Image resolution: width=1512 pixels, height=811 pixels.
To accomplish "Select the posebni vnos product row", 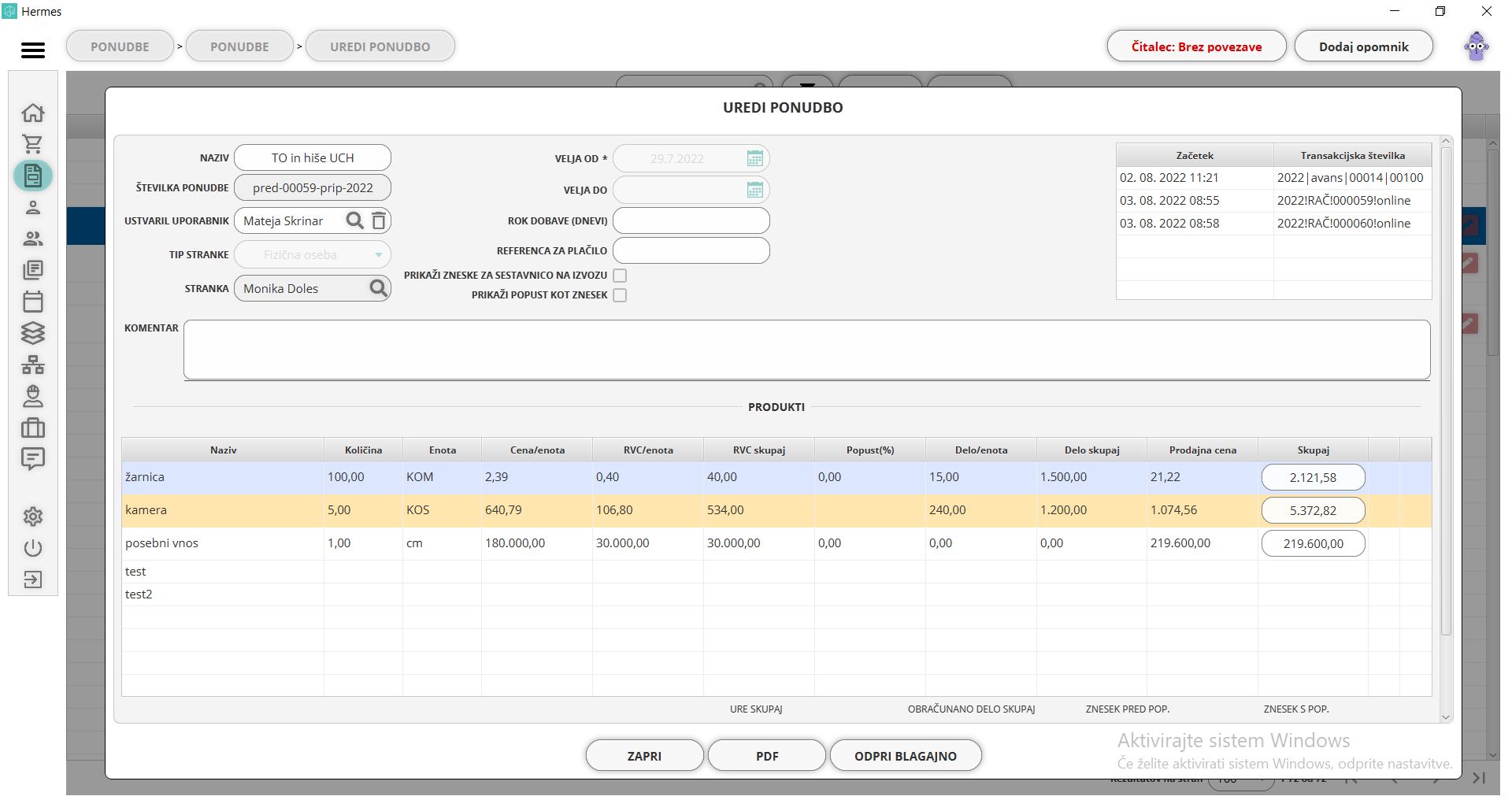I will (776, 543).
